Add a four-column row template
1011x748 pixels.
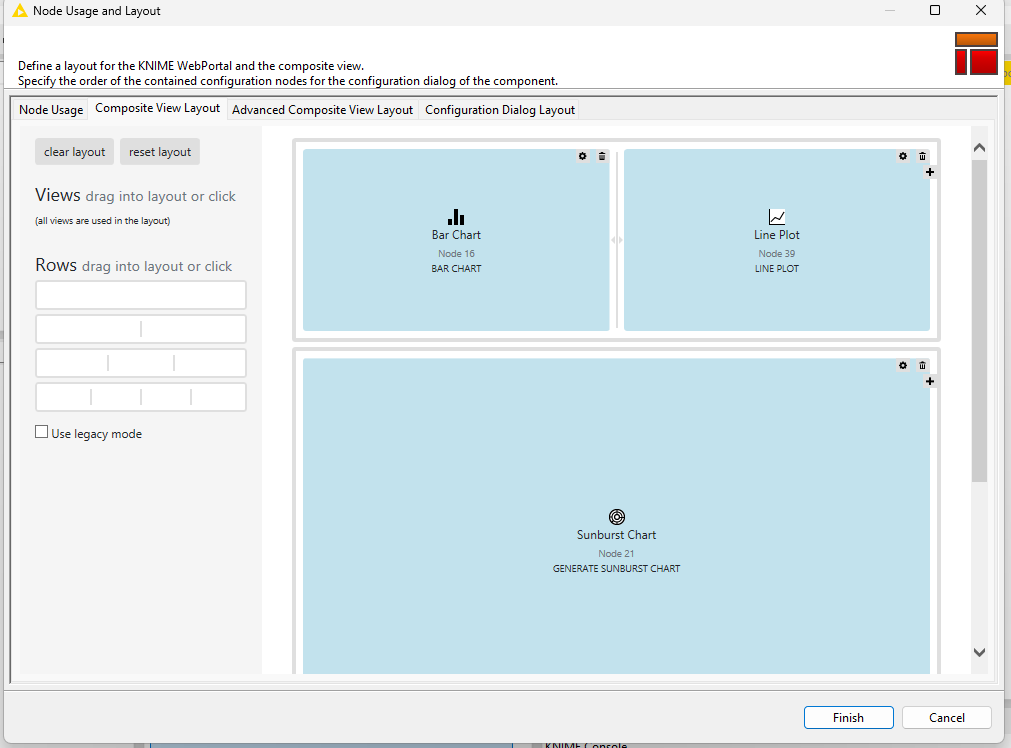(141, 397)
